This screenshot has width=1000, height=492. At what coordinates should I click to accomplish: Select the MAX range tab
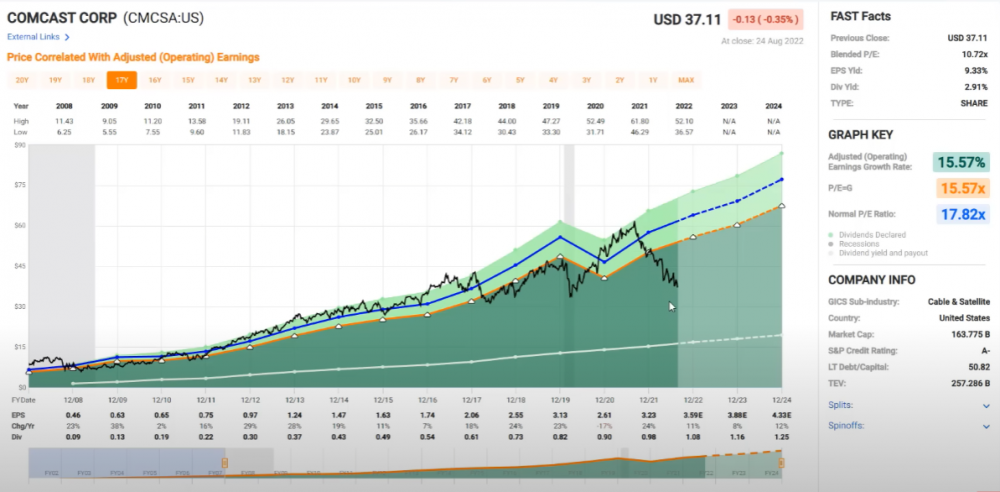click(x=686, y=80)
